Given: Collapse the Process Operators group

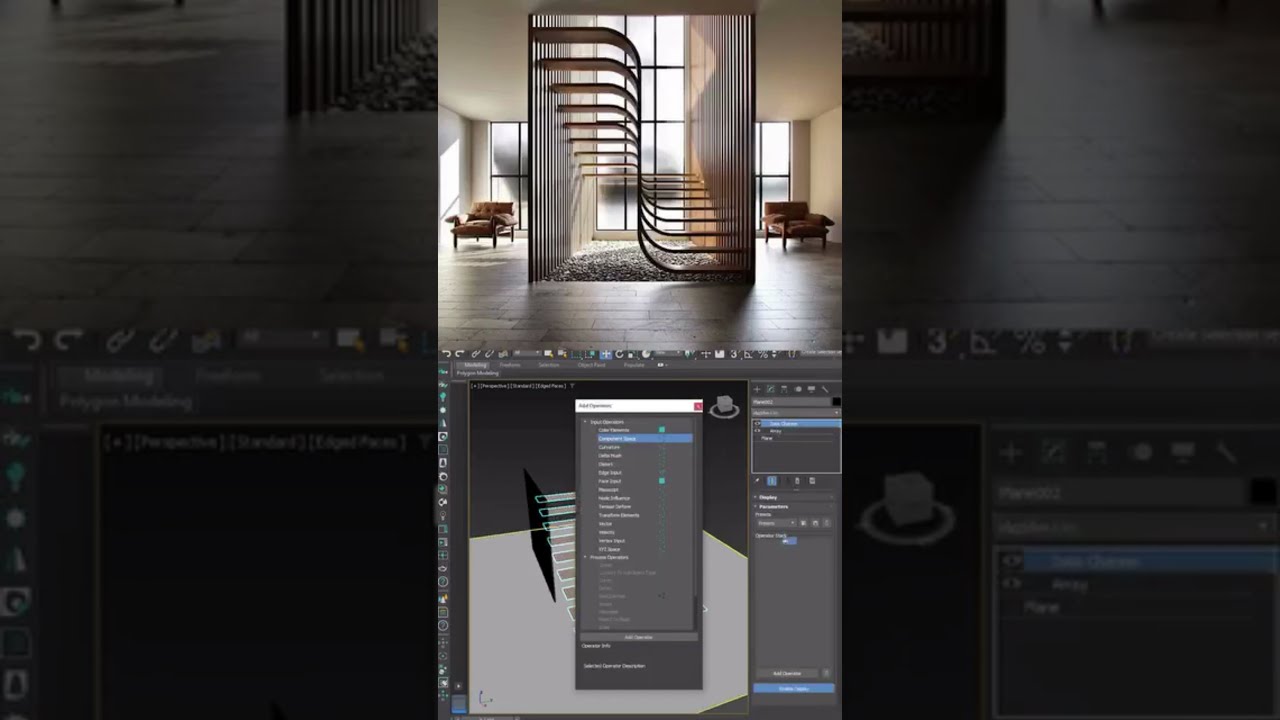Looking at the screenshot, I should point(586,557).
